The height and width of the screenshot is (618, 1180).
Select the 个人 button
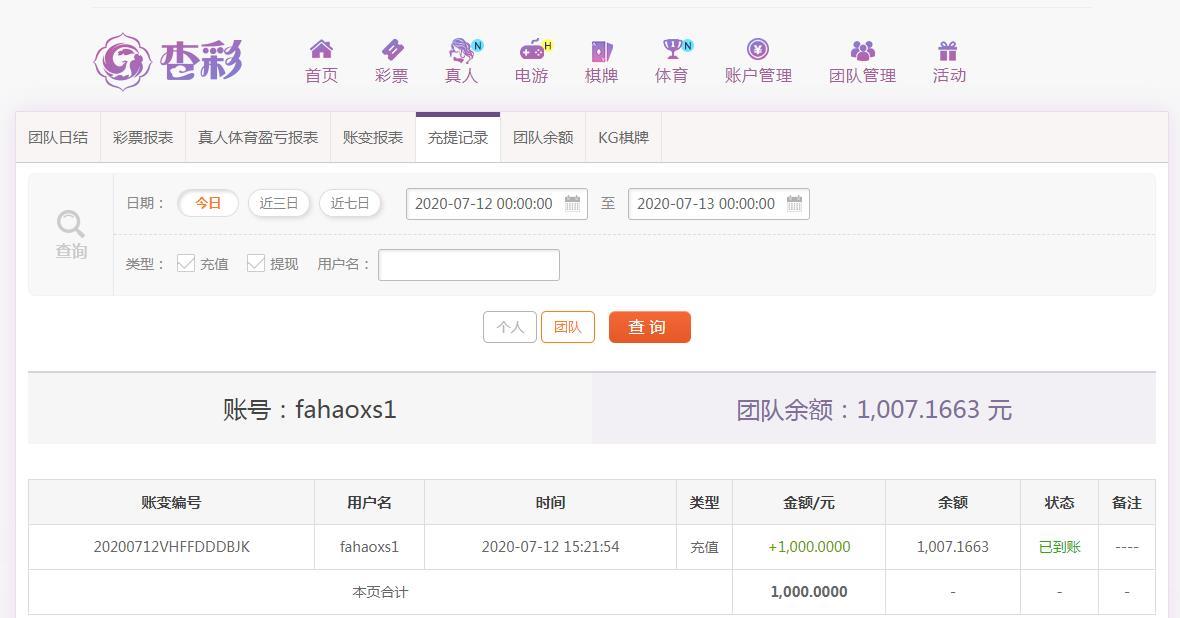click(509, 327)
